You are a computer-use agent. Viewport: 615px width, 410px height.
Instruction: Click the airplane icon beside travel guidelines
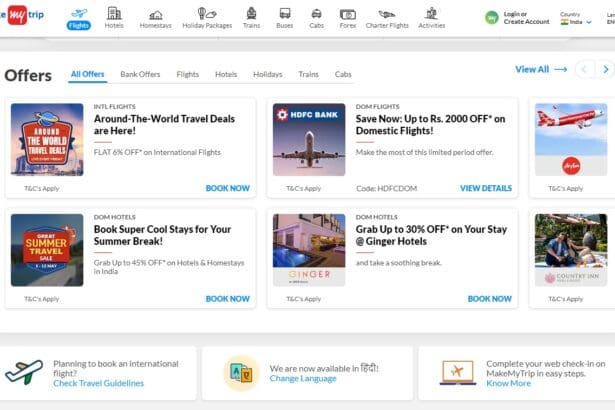point(24,372)
